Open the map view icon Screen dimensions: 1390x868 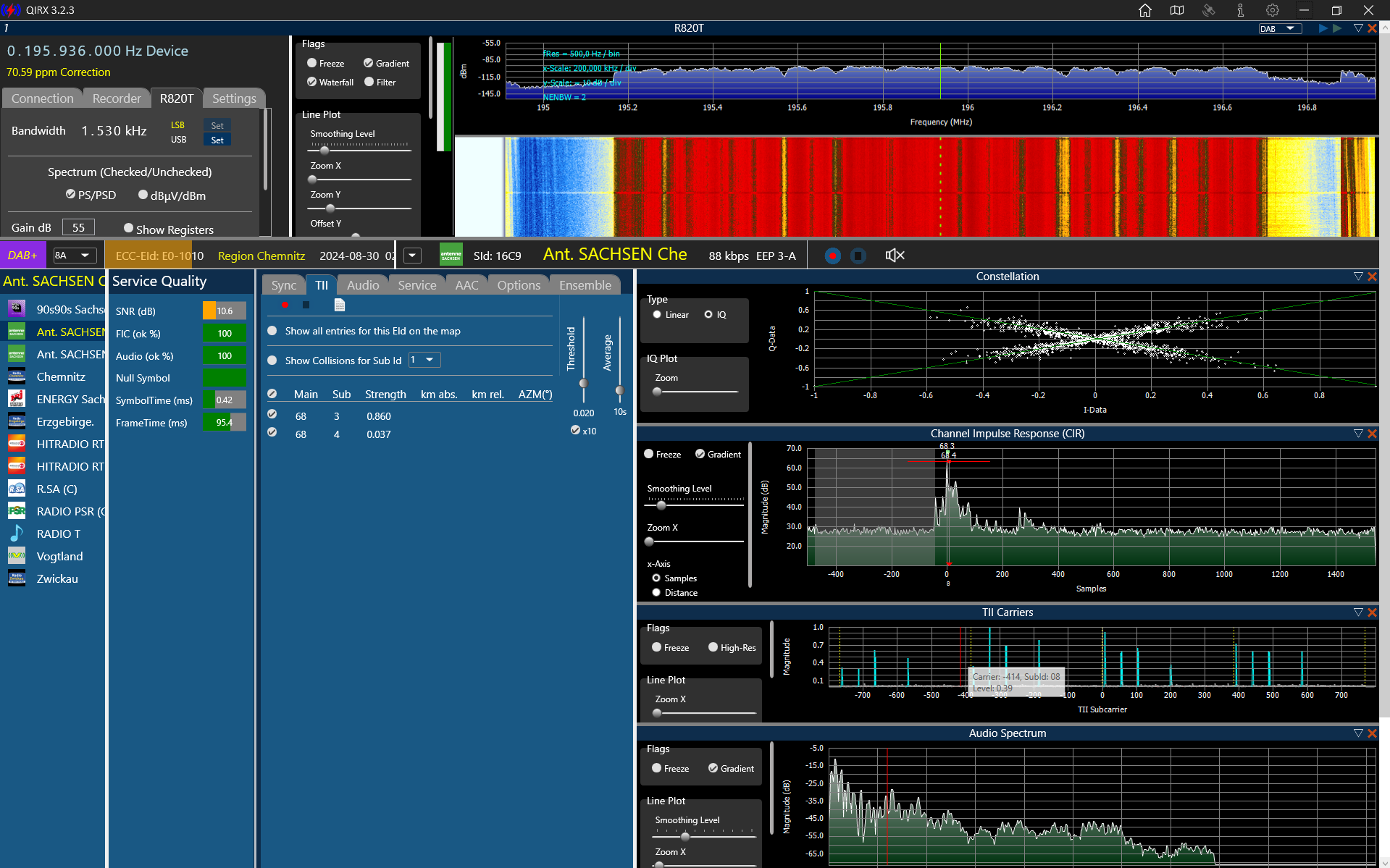(x=1177, y=10)
